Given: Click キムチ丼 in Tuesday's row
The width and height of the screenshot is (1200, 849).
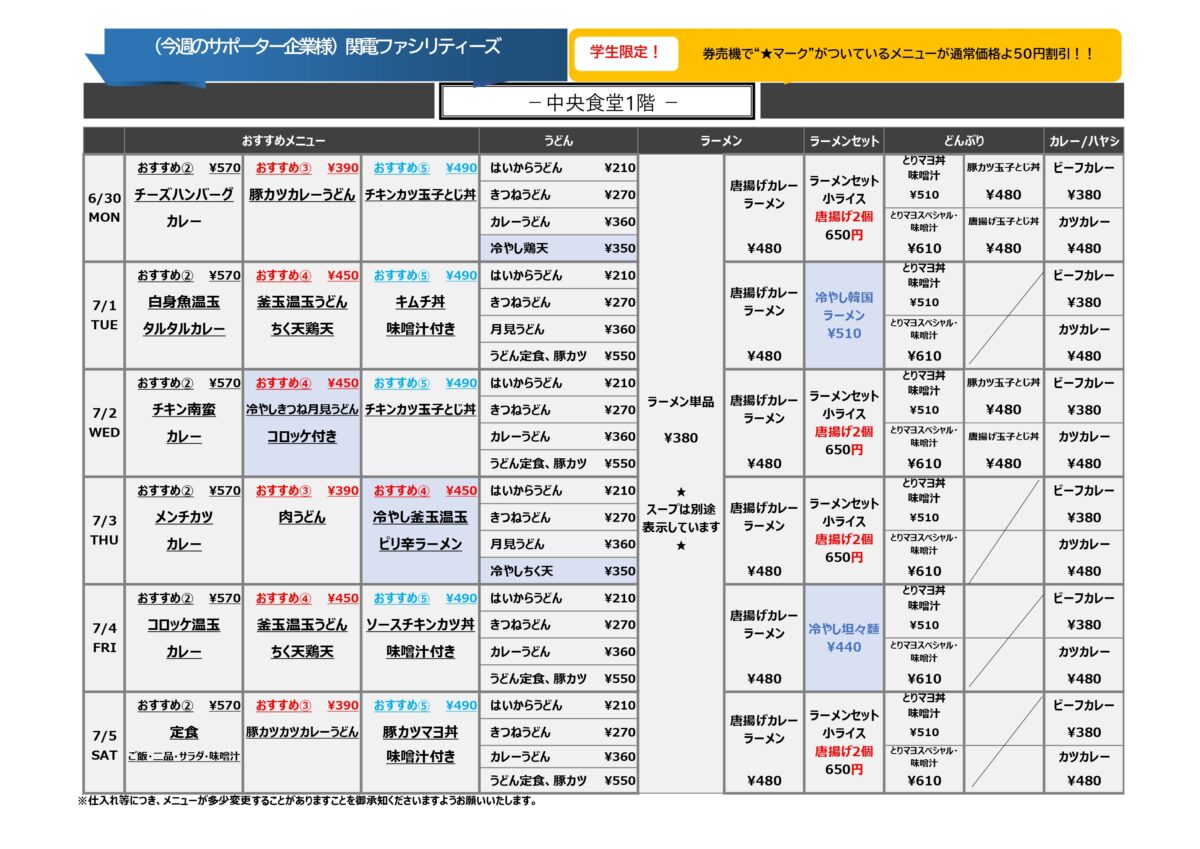Looking at the screenshot, I should [x=420, y=302].
